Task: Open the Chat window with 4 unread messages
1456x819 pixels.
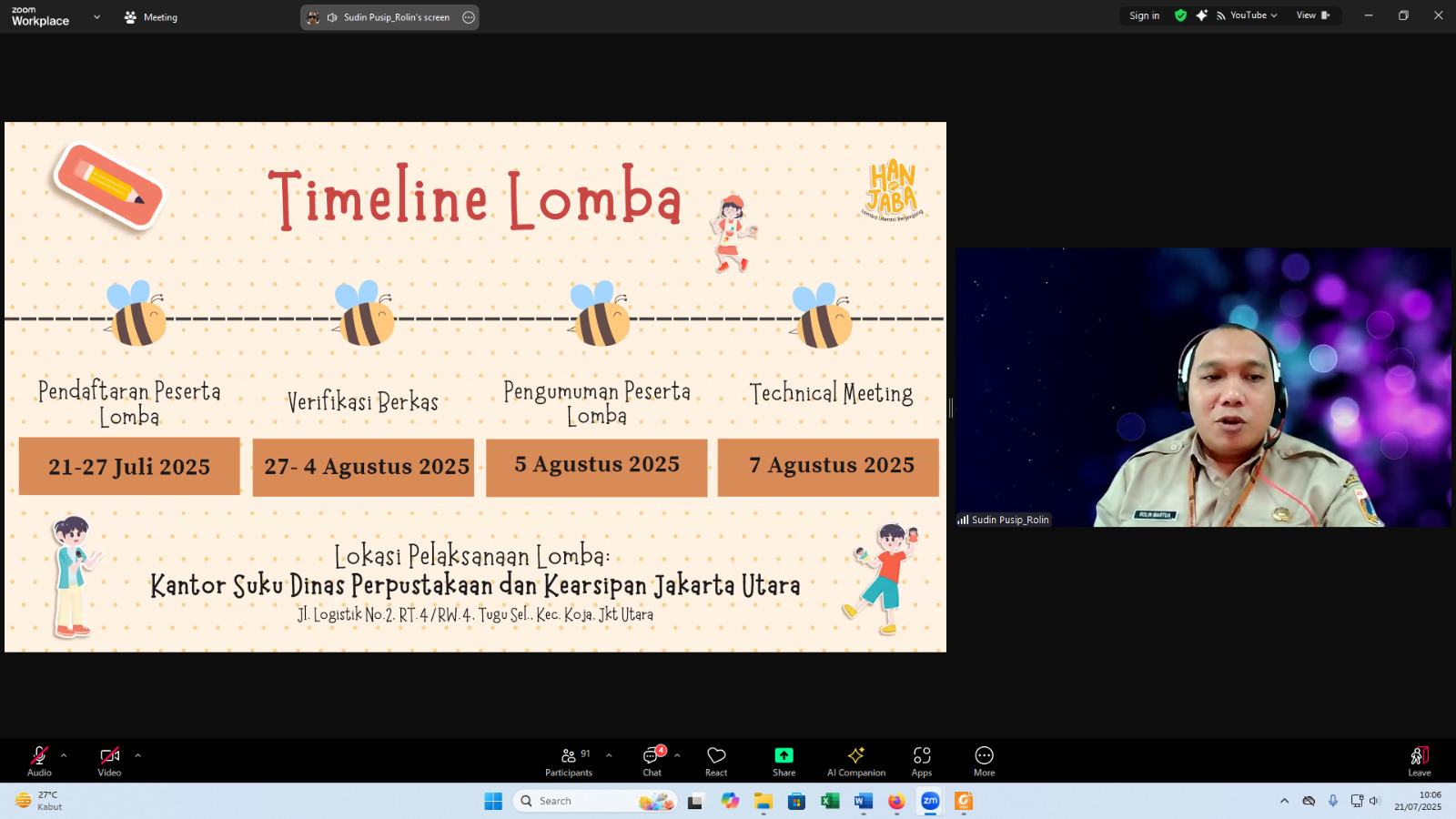Action: (652, 760)
